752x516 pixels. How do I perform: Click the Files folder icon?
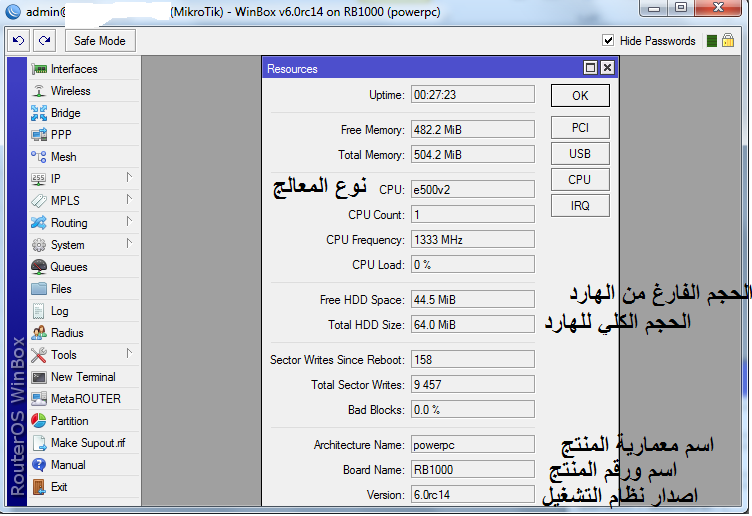pos(39,289)
